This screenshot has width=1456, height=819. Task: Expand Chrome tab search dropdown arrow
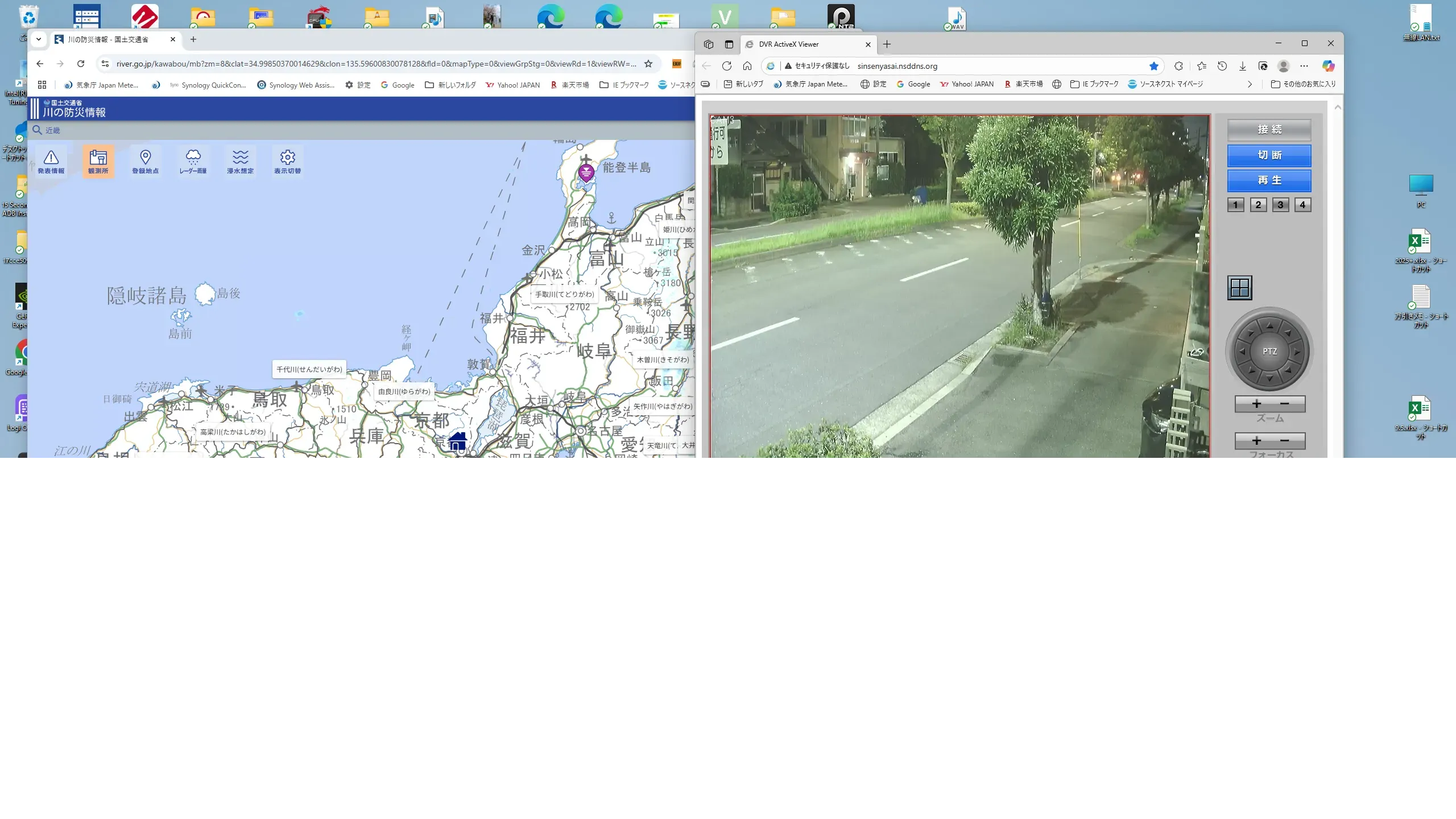point(38,39)
